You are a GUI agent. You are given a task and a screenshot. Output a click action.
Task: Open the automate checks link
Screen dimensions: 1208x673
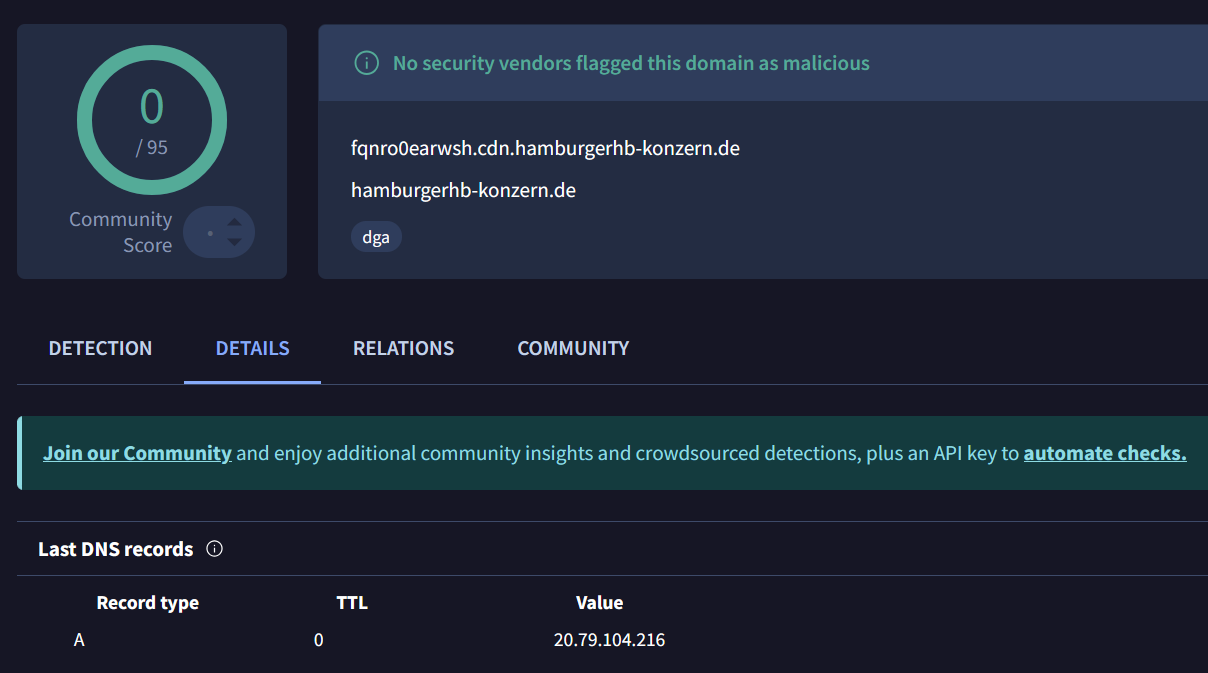(x=1104, y=453)
